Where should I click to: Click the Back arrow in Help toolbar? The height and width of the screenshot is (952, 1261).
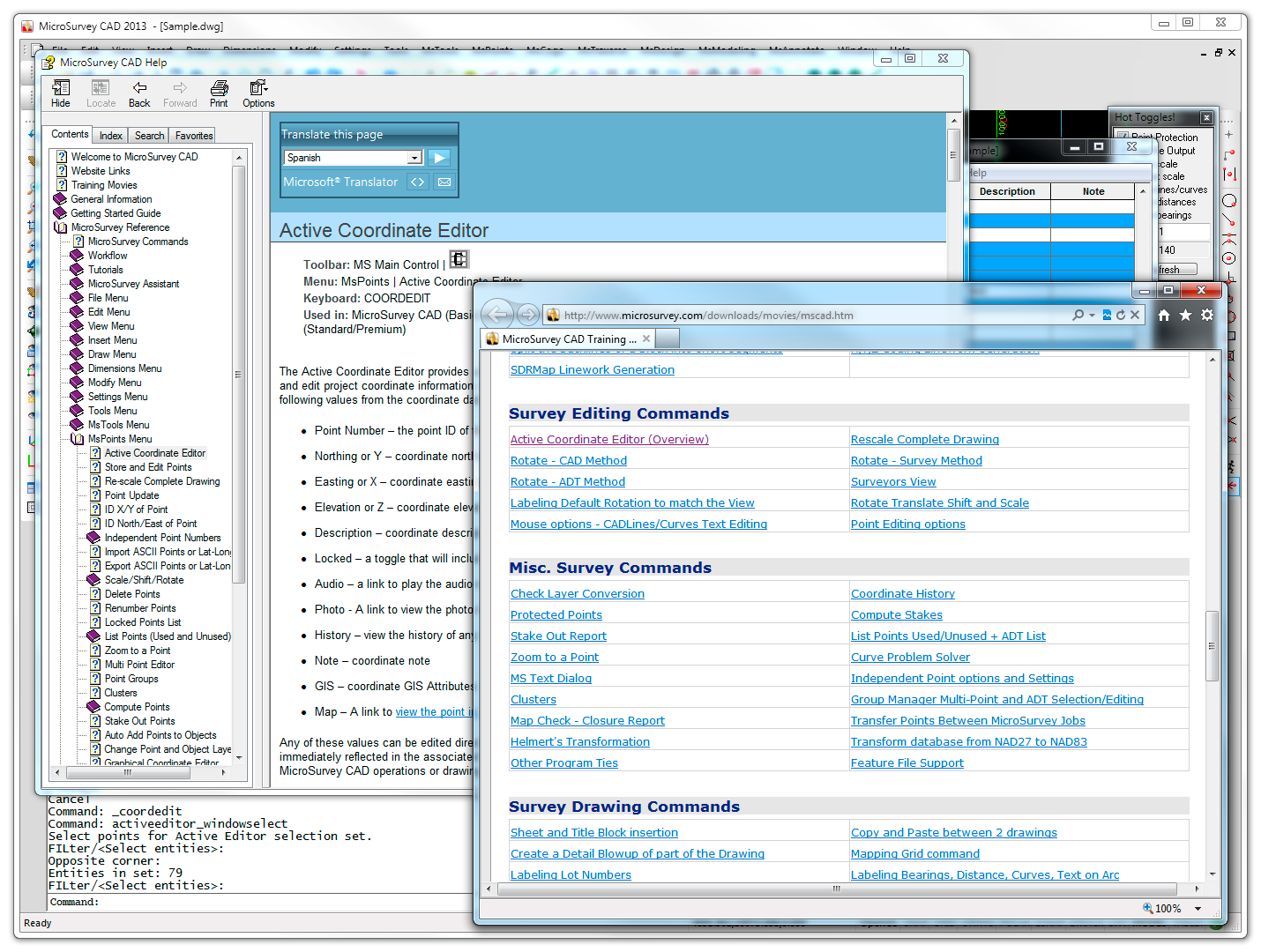[139, 93]
